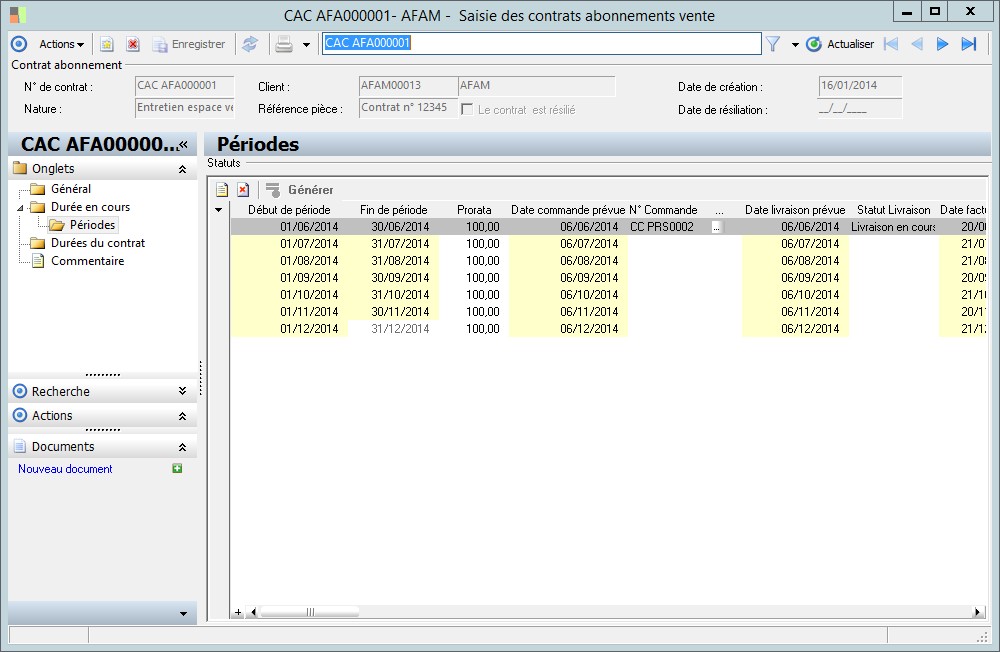This screenshot has height=652, width=1000.
Task: Open the Actions dropdown menu in toolbar
Action: tap(61, 44)
